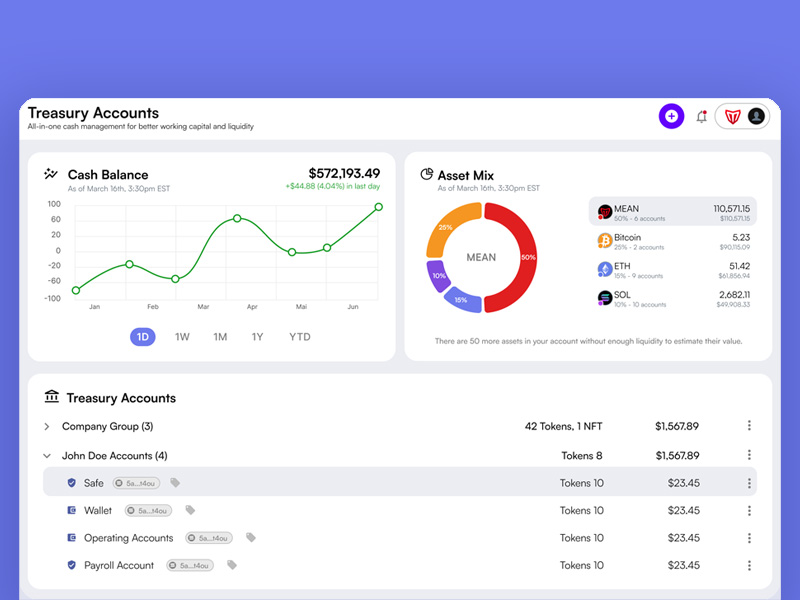The width and height of the screenshot is (800, 600).
Task: Select the Bitcoin asset row
Action: pos(672,241)
